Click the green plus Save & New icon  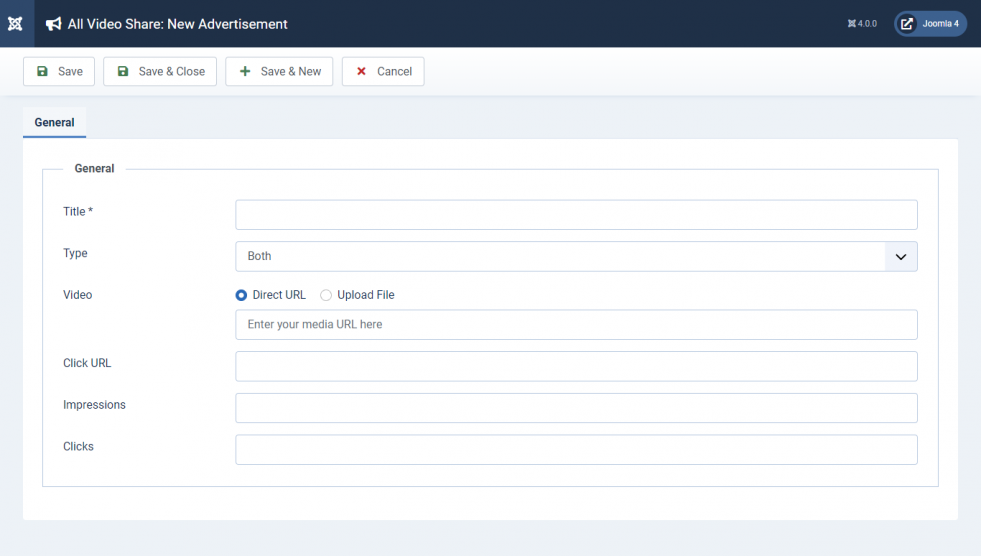coord(245,71)
